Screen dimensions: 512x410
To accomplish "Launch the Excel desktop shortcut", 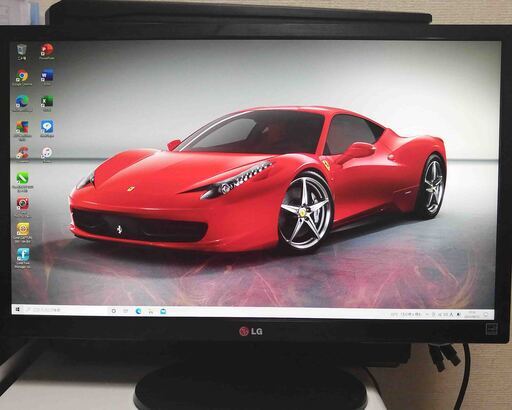I will 47,103.
